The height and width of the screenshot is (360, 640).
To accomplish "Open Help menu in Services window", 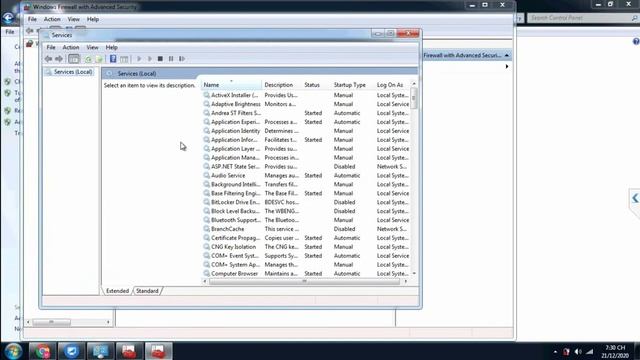I will coord(111,47).
